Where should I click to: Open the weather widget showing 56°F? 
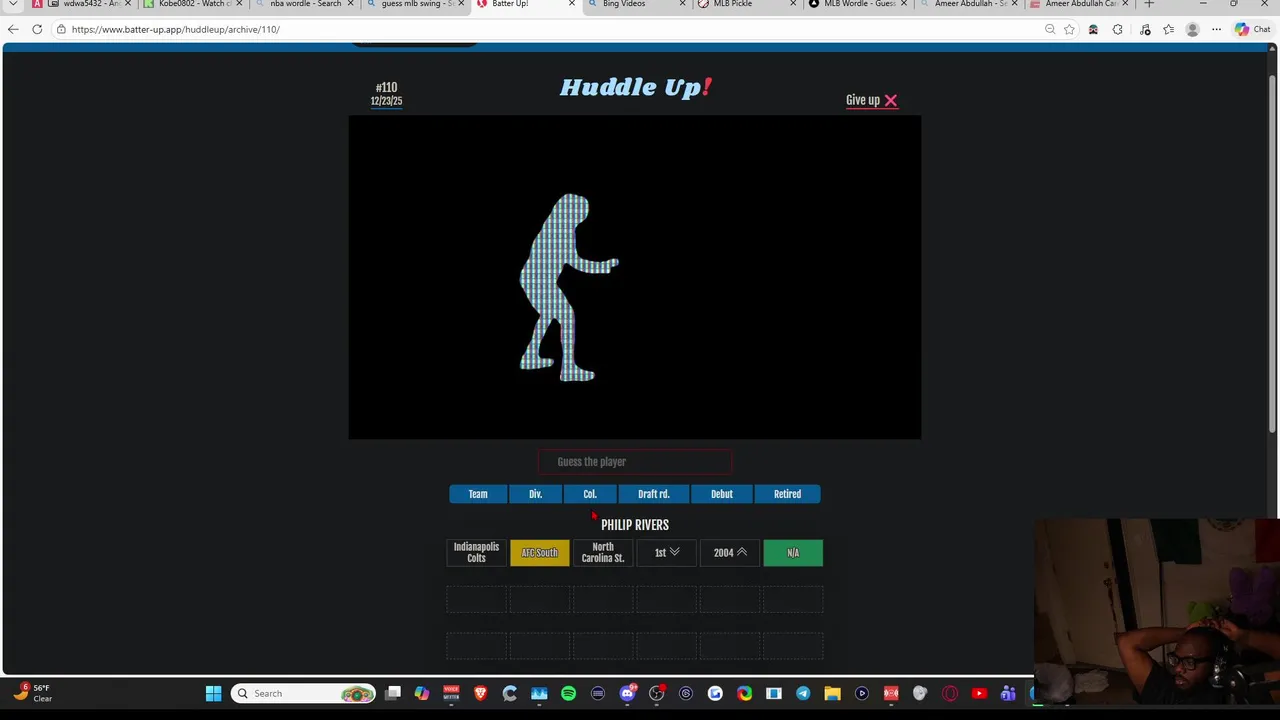30,693
